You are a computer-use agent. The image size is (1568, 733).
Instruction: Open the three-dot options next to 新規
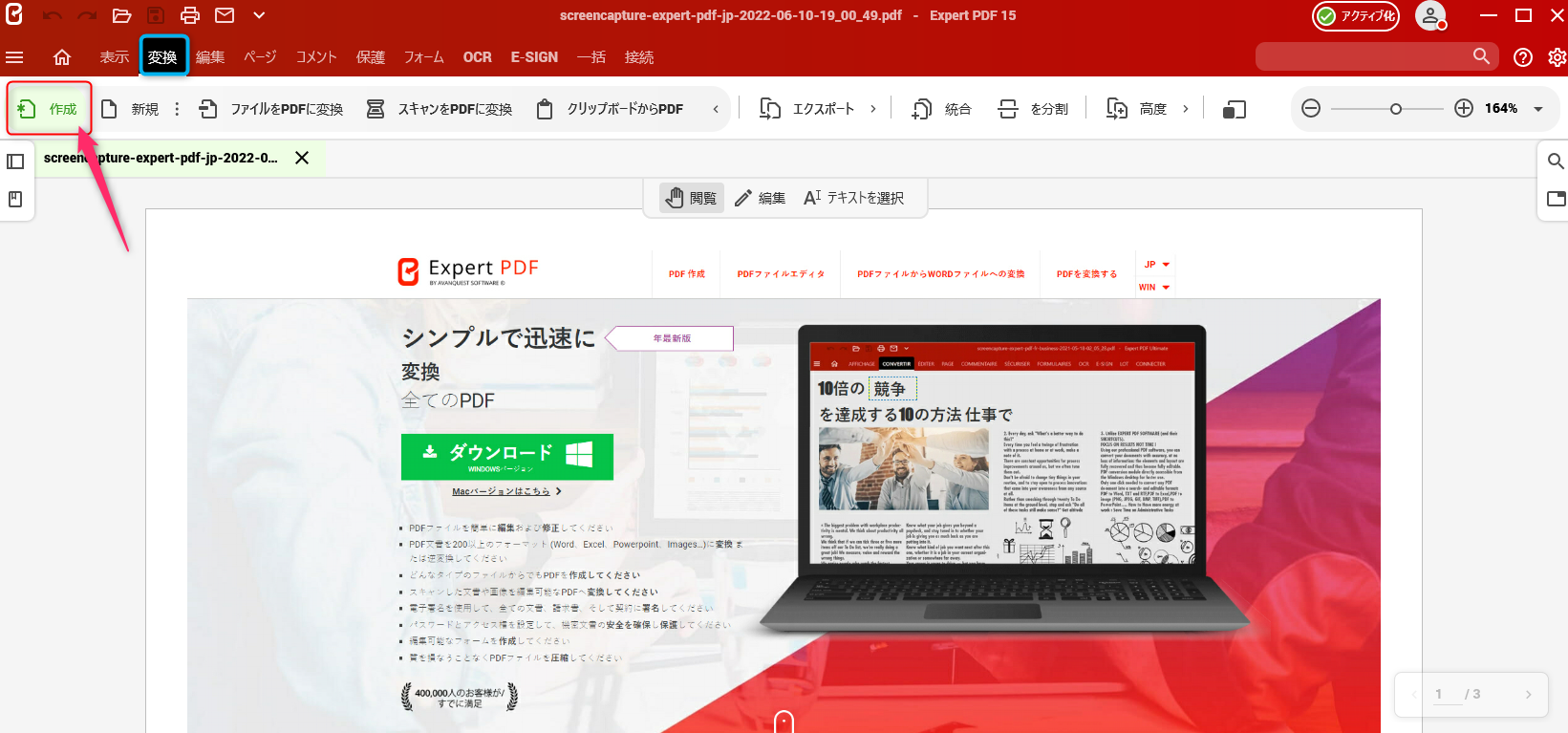pos(177,109)
